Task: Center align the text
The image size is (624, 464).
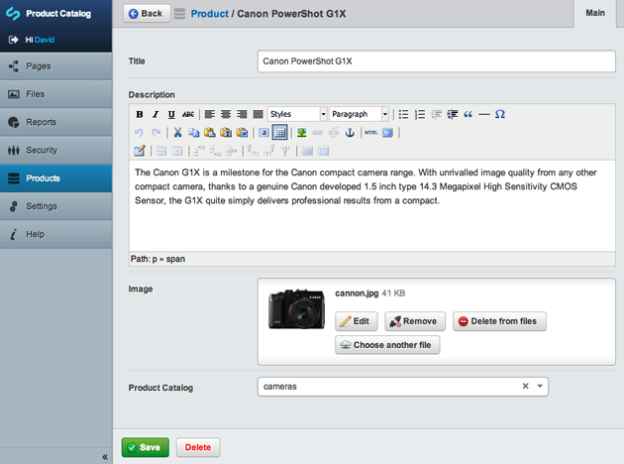Action: [226, 114]
